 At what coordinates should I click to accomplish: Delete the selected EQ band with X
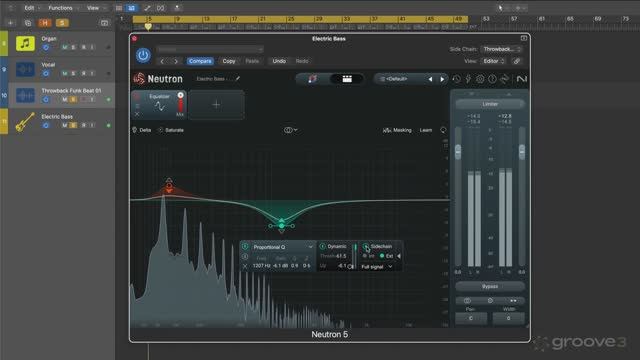245,266
